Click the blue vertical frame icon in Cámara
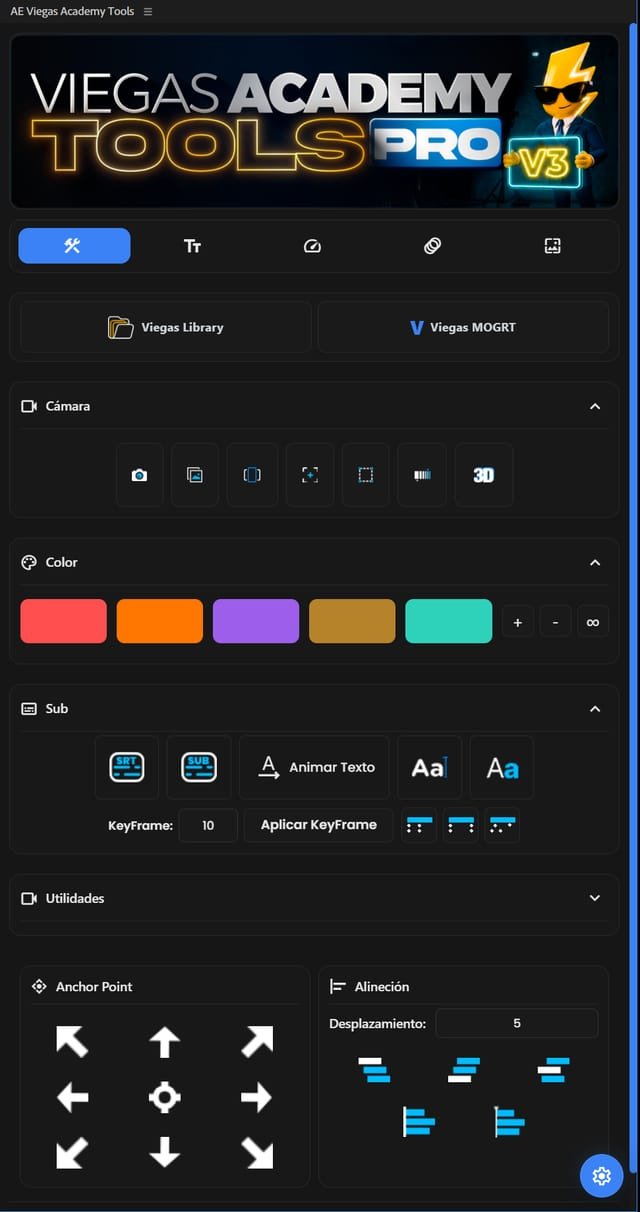 (x=252, y=475)
